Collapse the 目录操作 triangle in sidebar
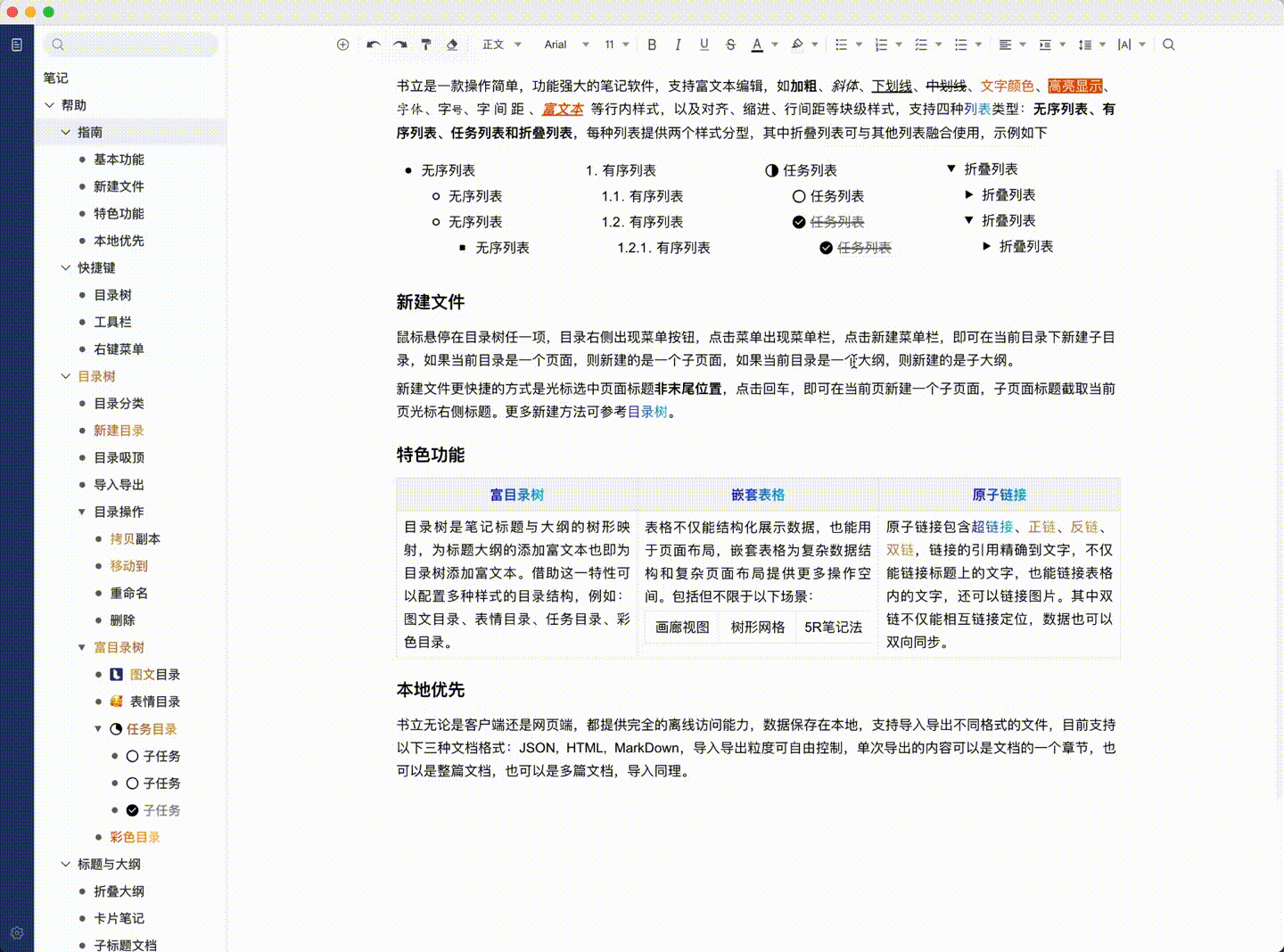1284x952 pixels. pyautogui.click(x=82, y=512)
